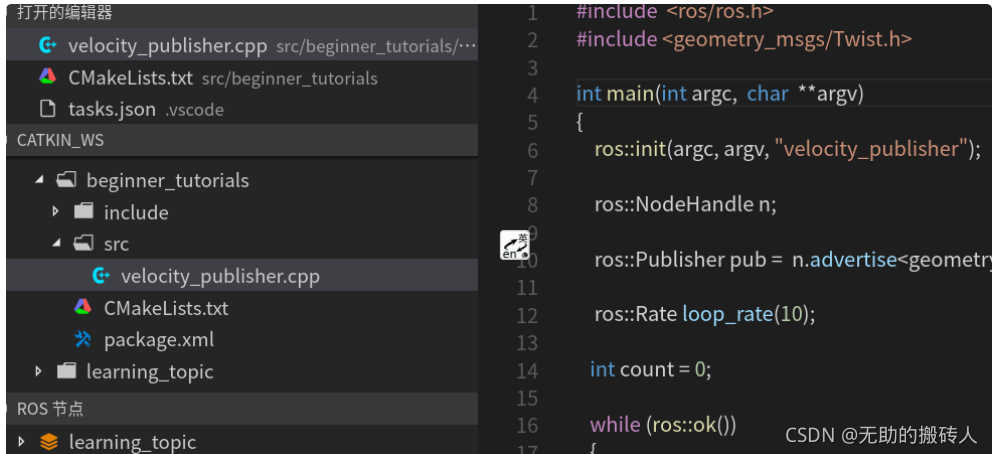
Task: Click tools icon of package.xml
Action: click(x=83, y=340)
